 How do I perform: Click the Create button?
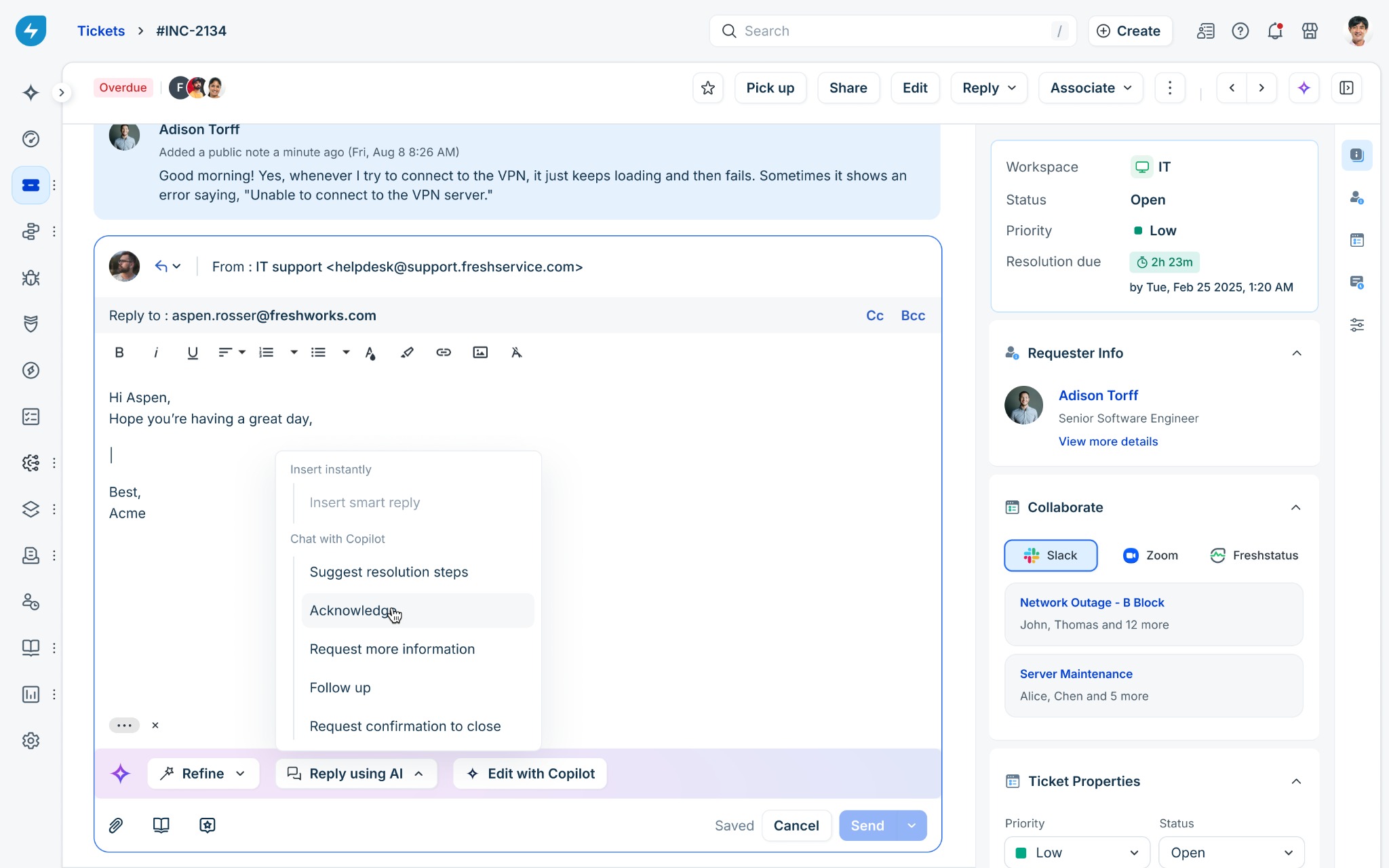click(x=1130, y=31)
